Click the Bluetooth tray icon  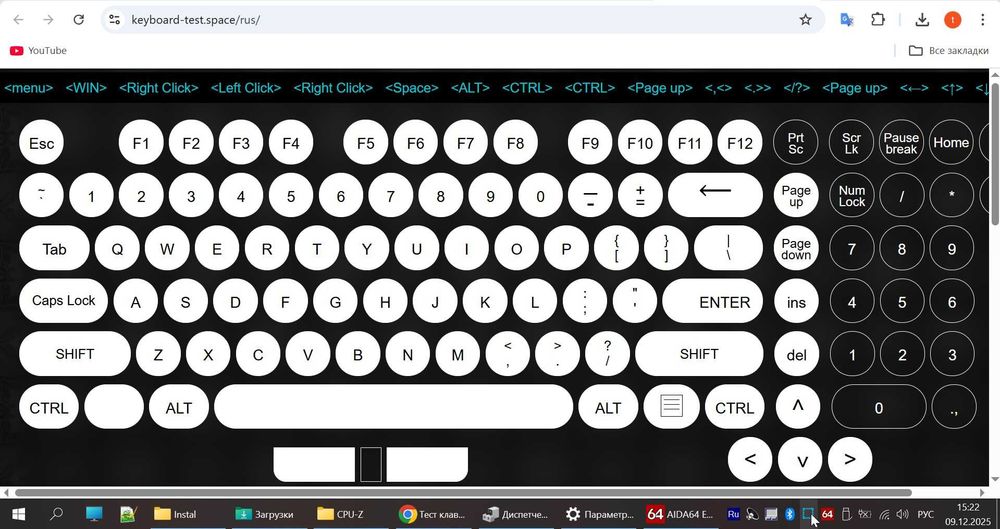click(x=790, y=514)
